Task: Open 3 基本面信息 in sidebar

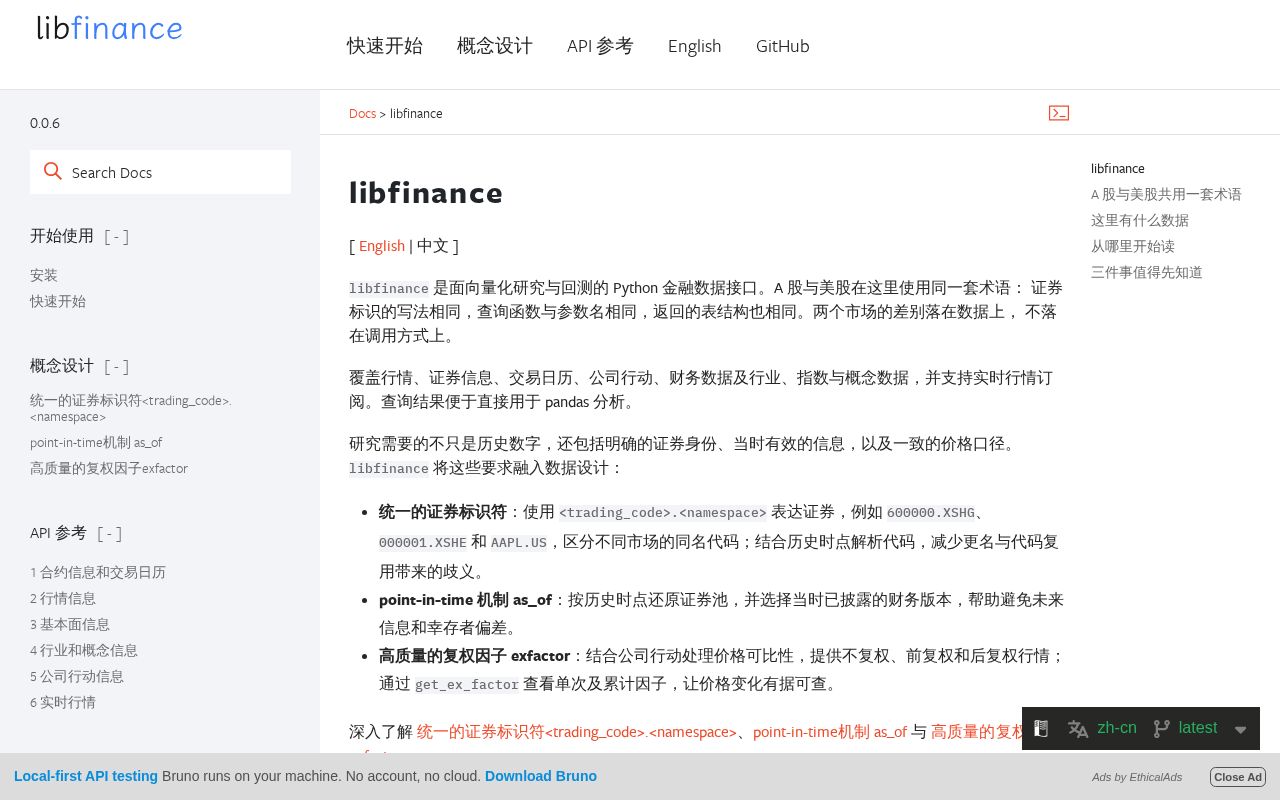Action: point(70,624)
